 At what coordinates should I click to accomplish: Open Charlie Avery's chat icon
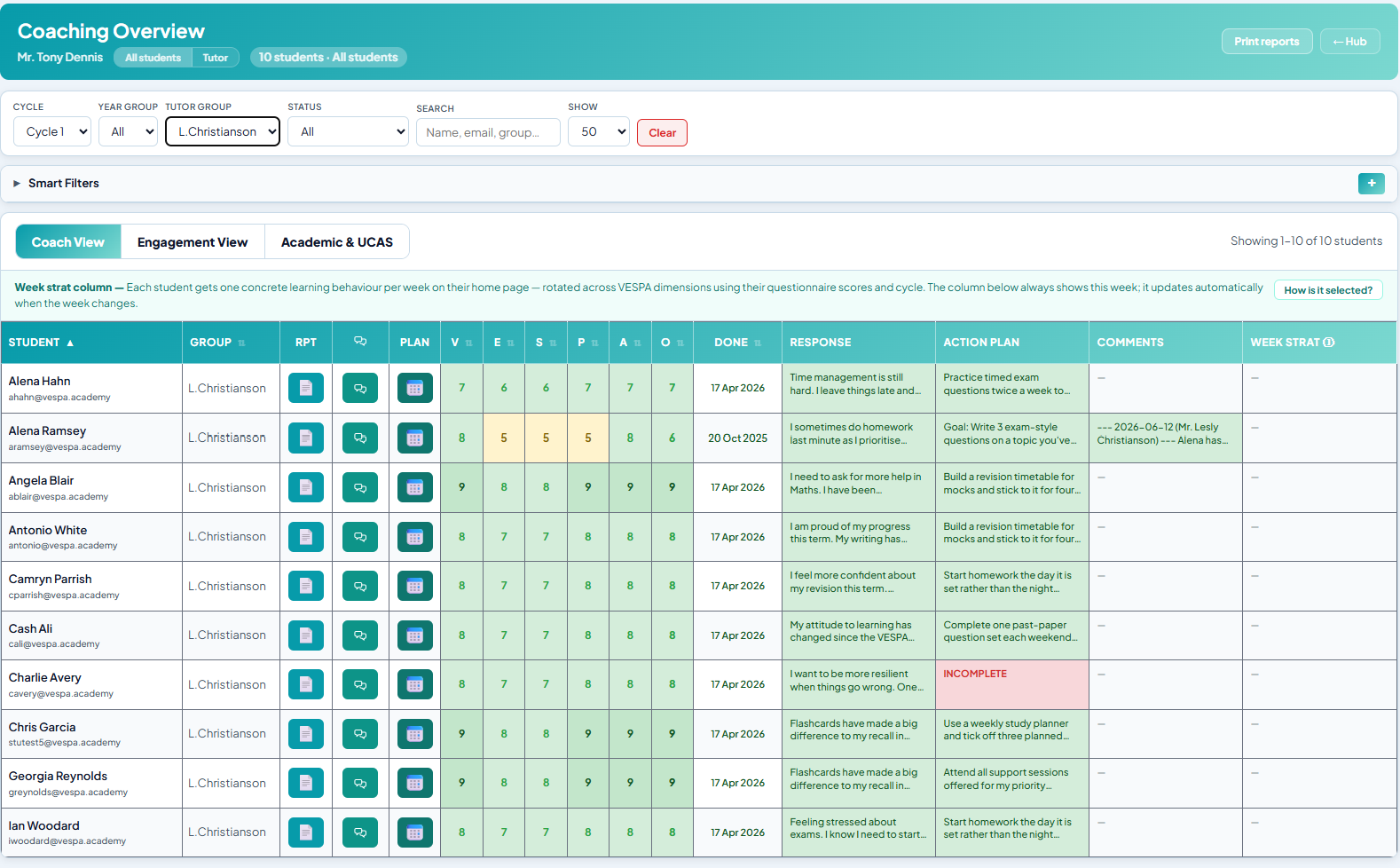tap(360, 684)
